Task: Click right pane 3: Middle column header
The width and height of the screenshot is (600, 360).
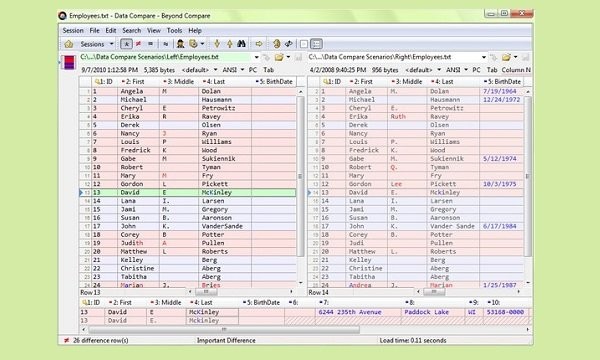Action: [407, 81]
